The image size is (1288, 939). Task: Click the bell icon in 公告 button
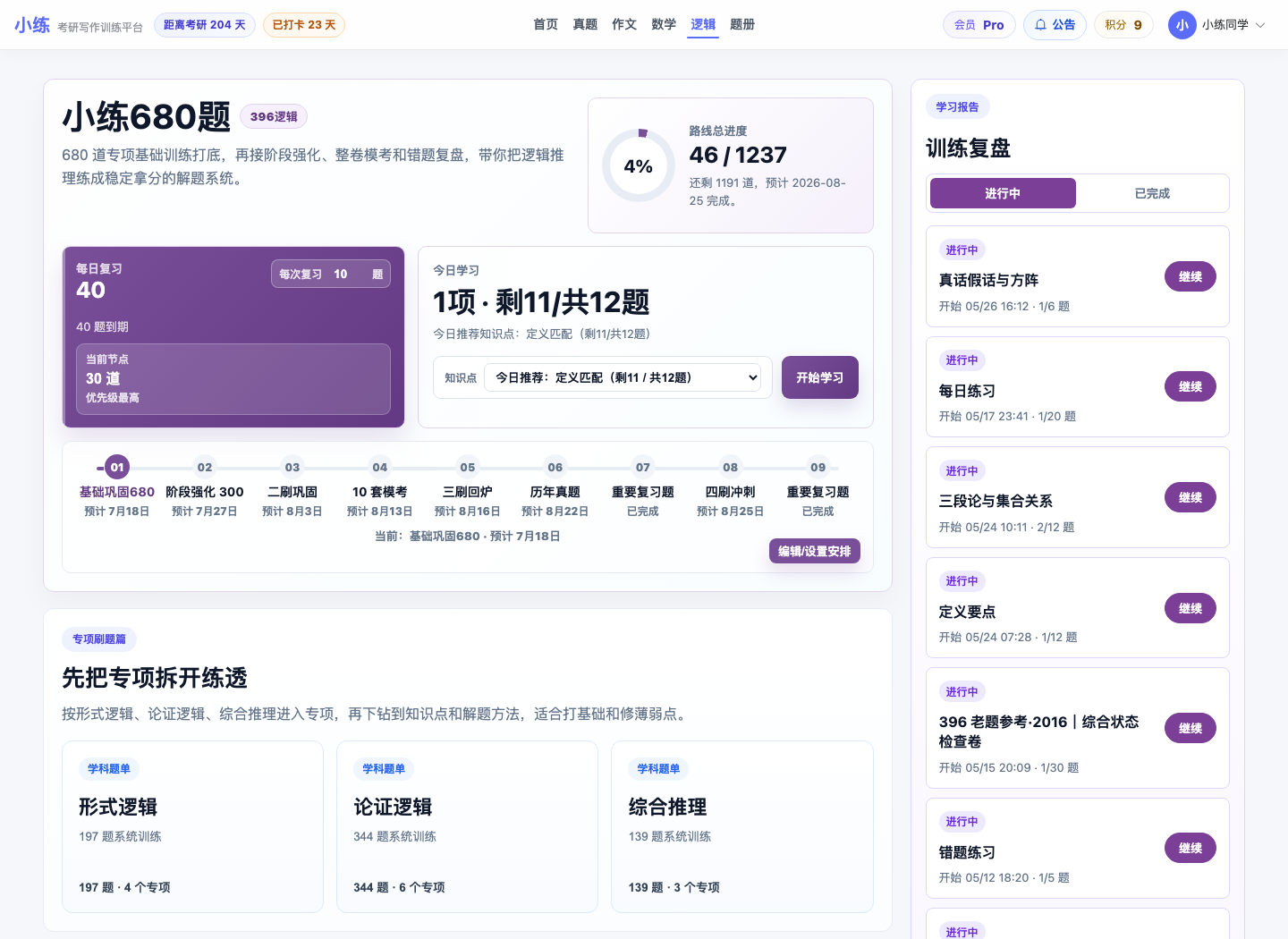click(1040, 25)
